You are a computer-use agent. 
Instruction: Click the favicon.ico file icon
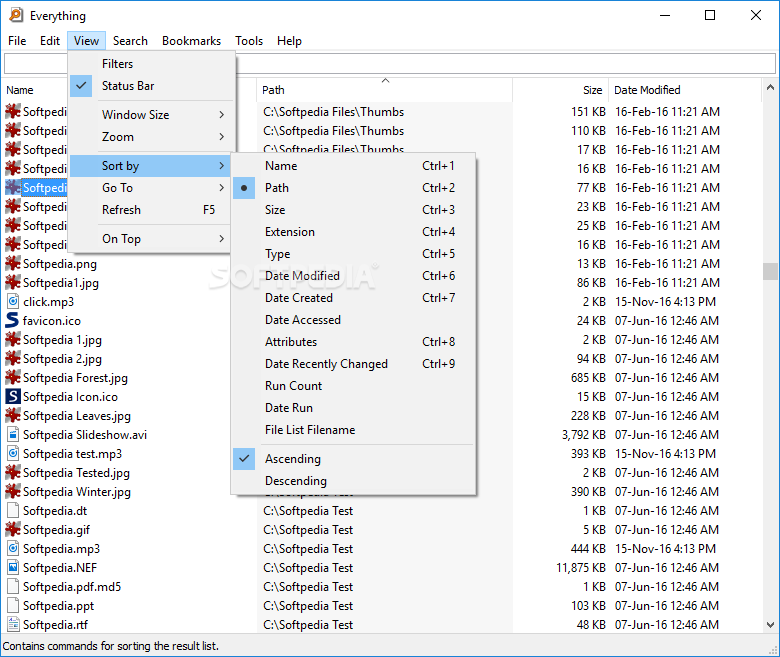tap(12, 320)
